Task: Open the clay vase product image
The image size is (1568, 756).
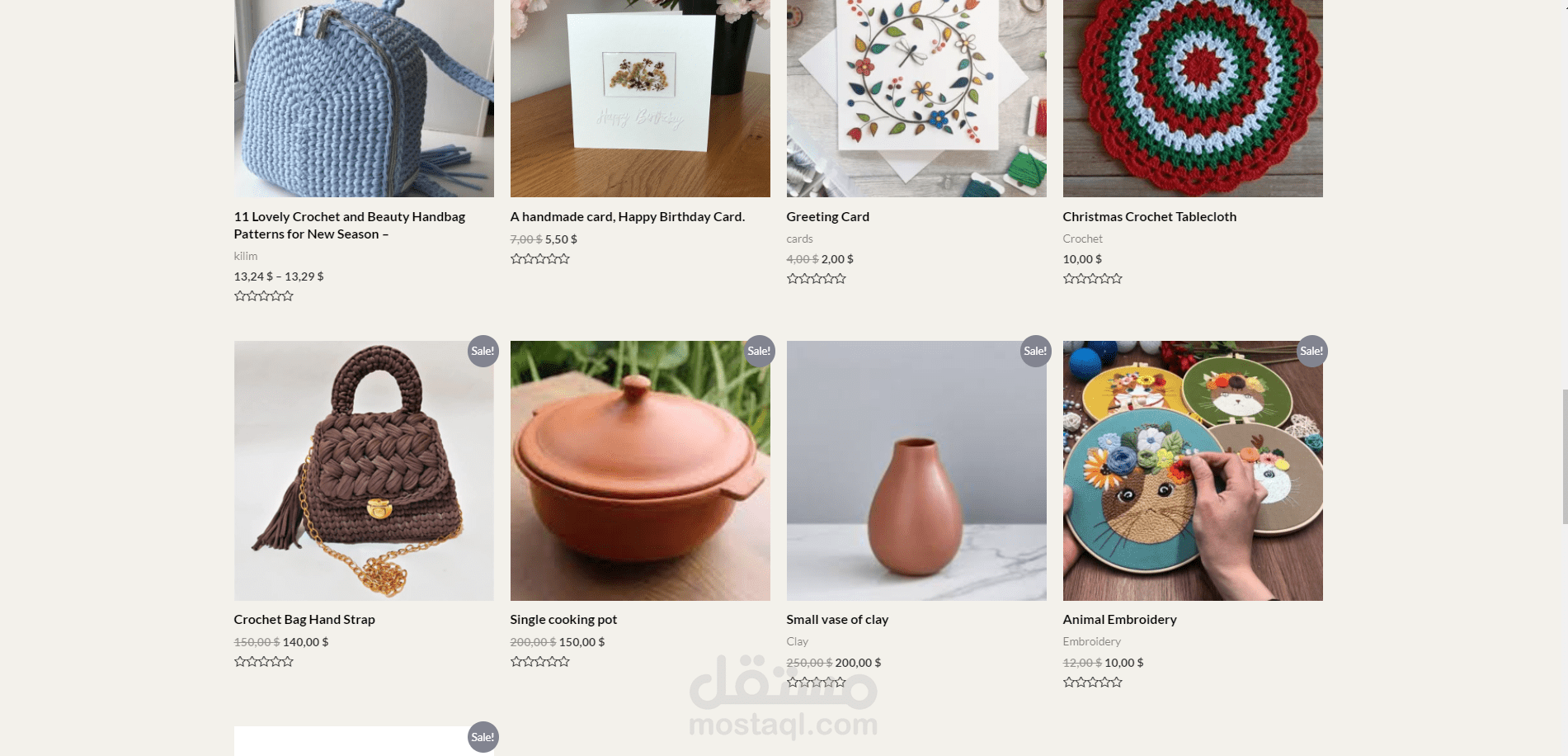Action: click(x=916, y=470)
